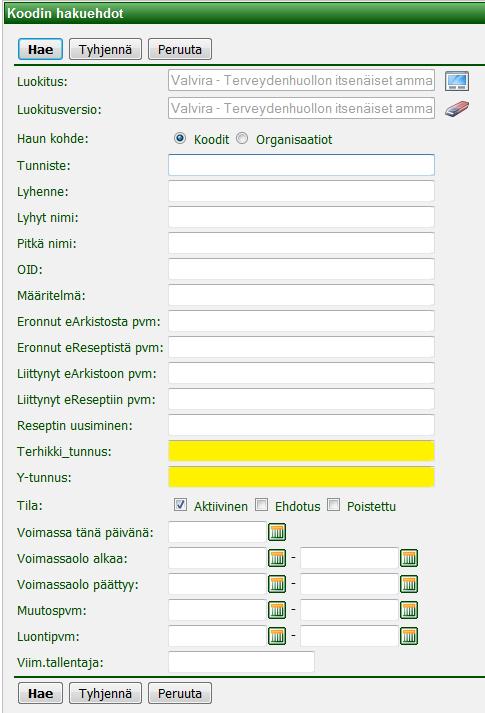Viewport: 485px width, 713px height.
Task: Click the top Peruuta button
Action: click(180, 49)
